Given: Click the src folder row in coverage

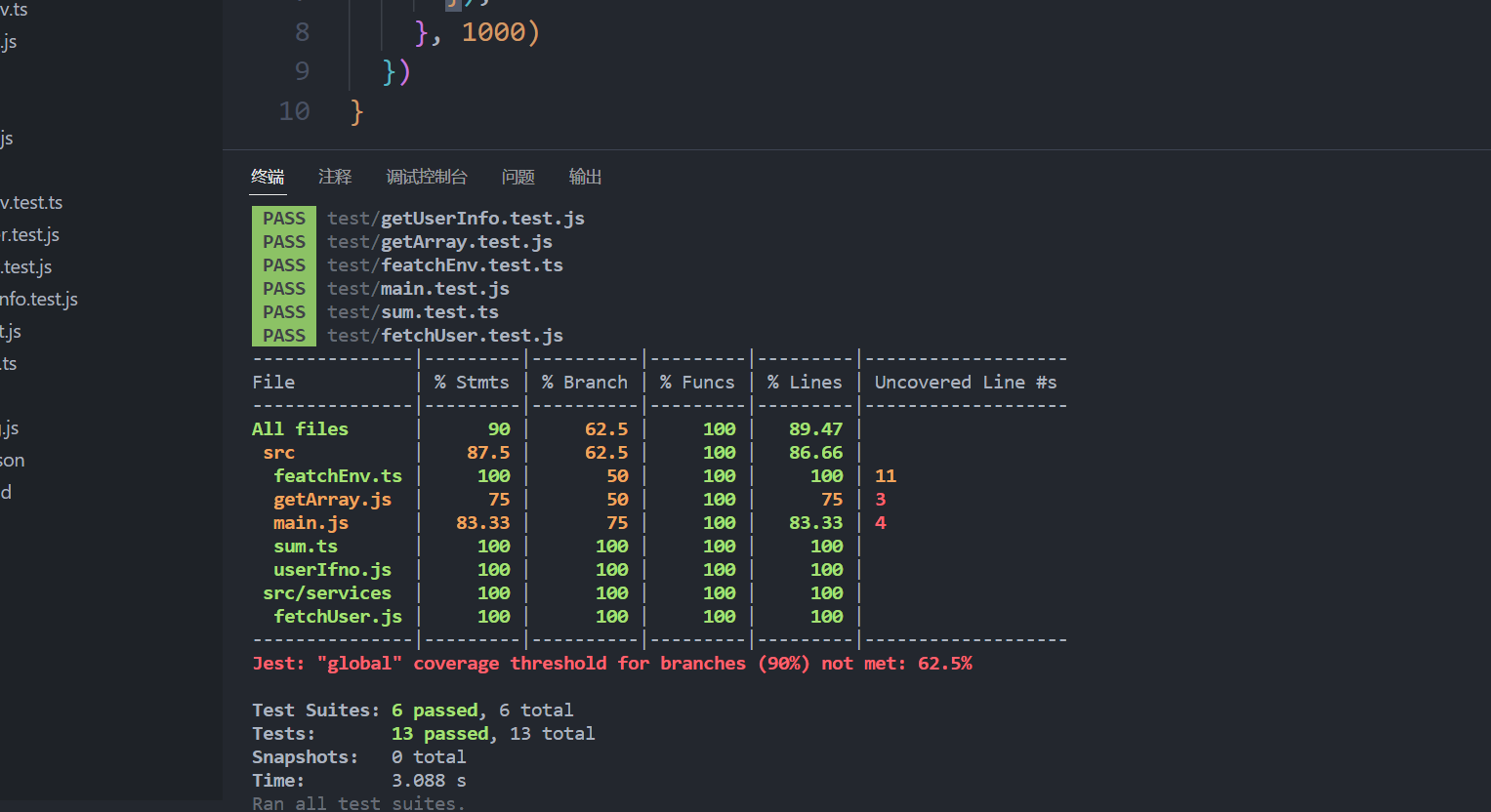Looking at the screenshot, I should [x=278, y=453].
